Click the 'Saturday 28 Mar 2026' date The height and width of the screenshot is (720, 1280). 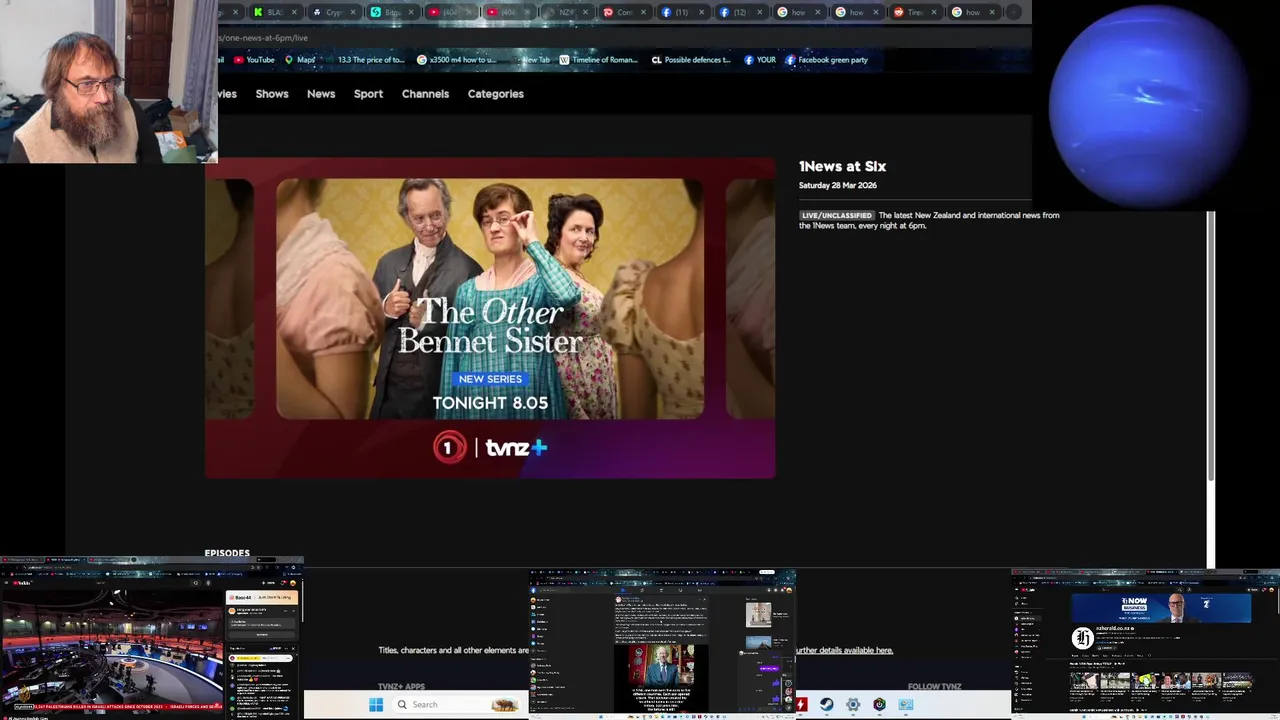838,185
